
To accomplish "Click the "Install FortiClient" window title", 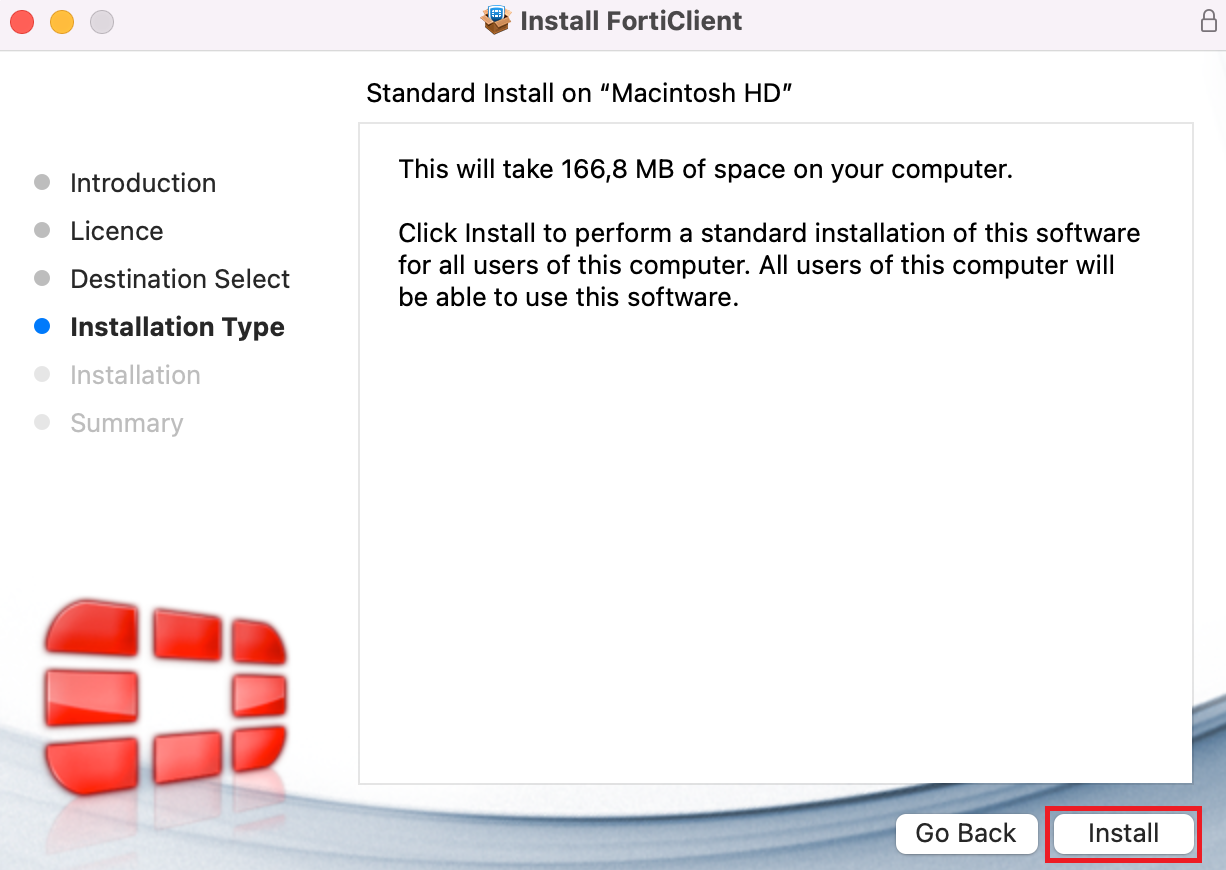I will pos(631,21).
